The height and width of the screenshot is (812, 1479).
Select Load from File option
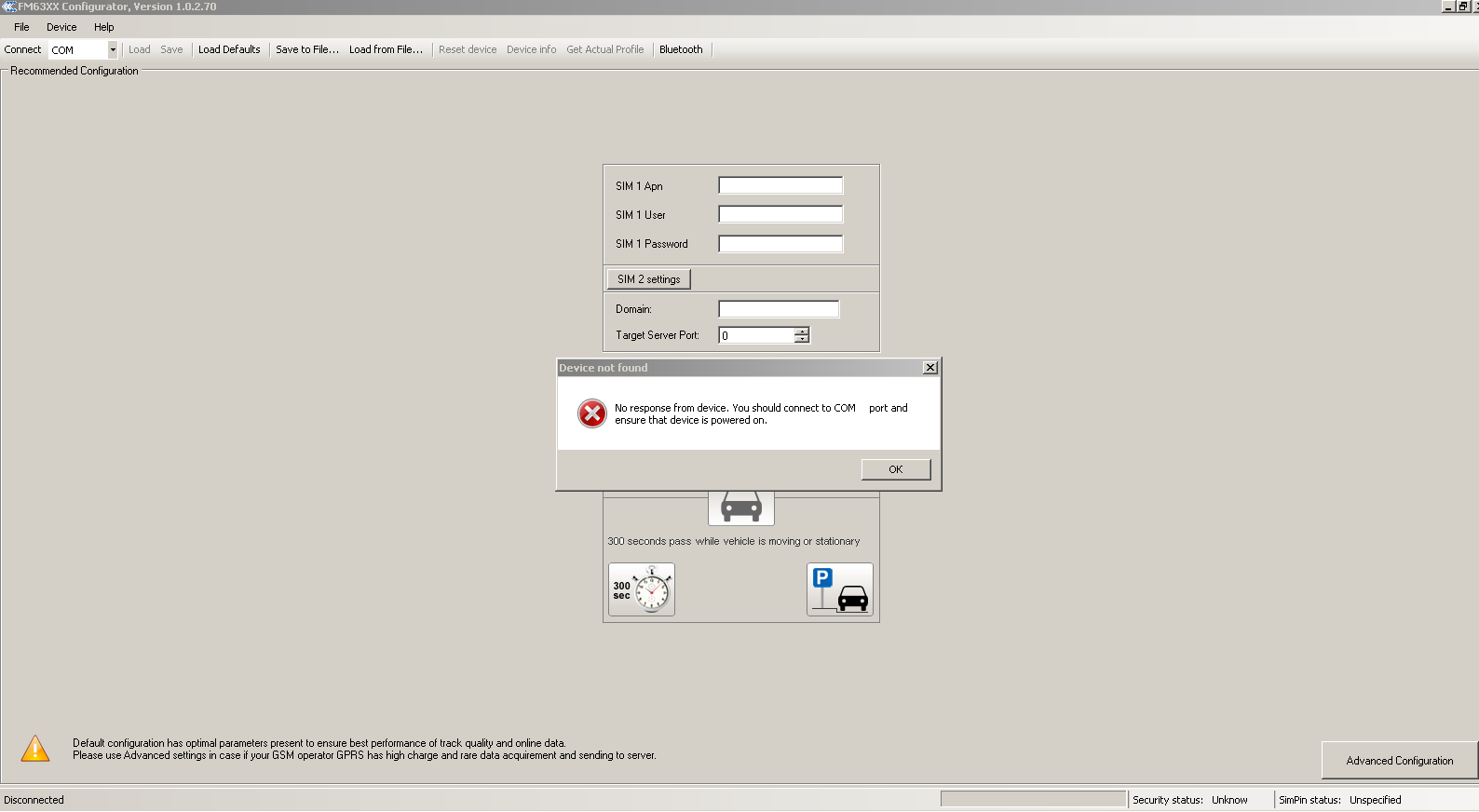click(x=386, y=50)
